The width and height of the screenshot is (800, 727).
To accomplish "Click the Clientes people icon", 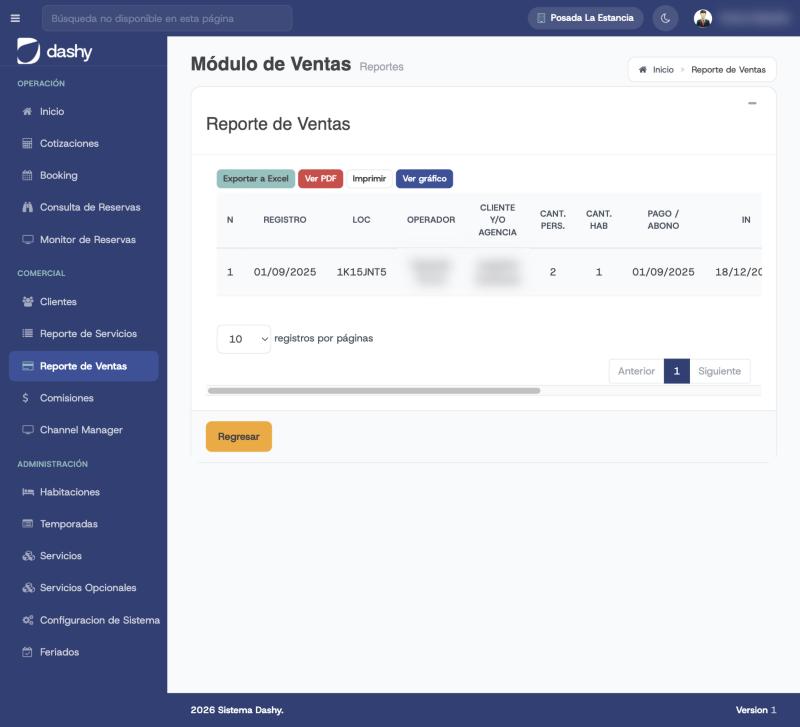I will click(28, 302).
